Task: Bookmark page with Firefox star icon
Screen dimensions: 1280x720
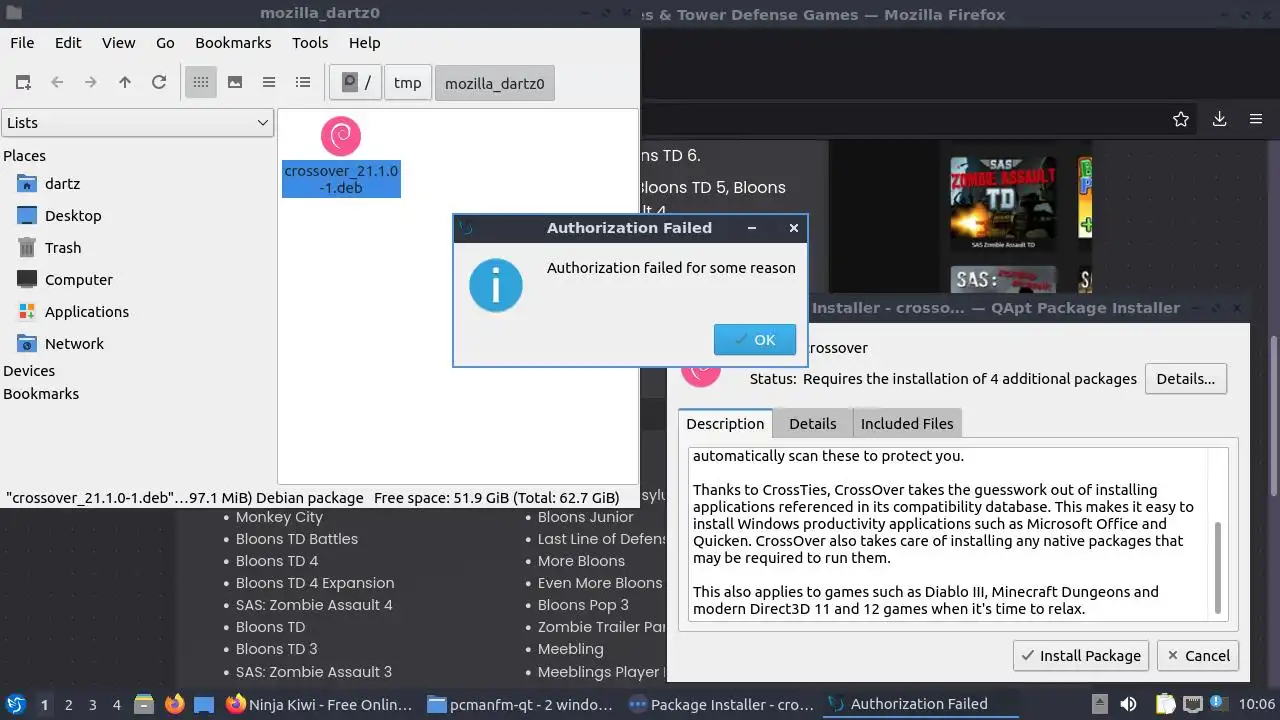Action: [1181, 119]
